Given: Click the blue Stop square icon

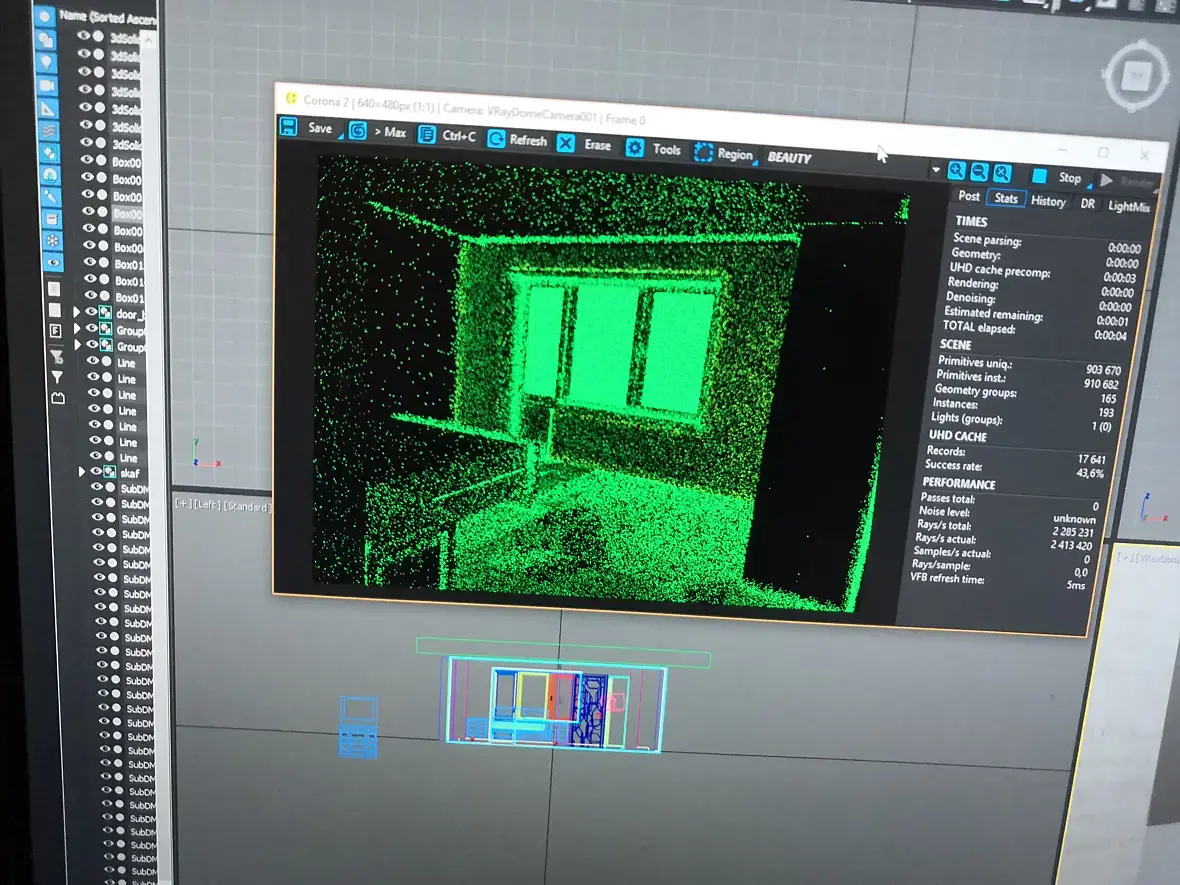Looking at the screenshot, I should (x=1039, y=175).
